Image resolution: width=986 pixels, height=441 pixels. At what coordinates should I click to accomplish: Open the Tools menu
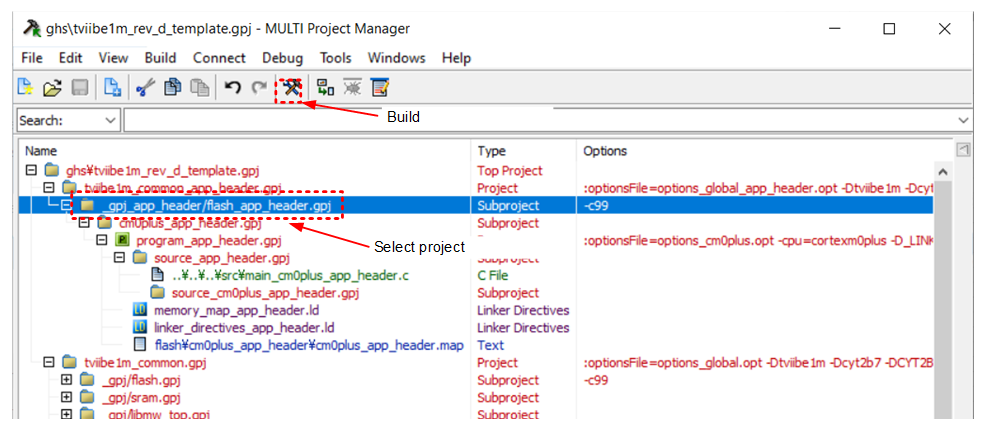coord(336,59)
